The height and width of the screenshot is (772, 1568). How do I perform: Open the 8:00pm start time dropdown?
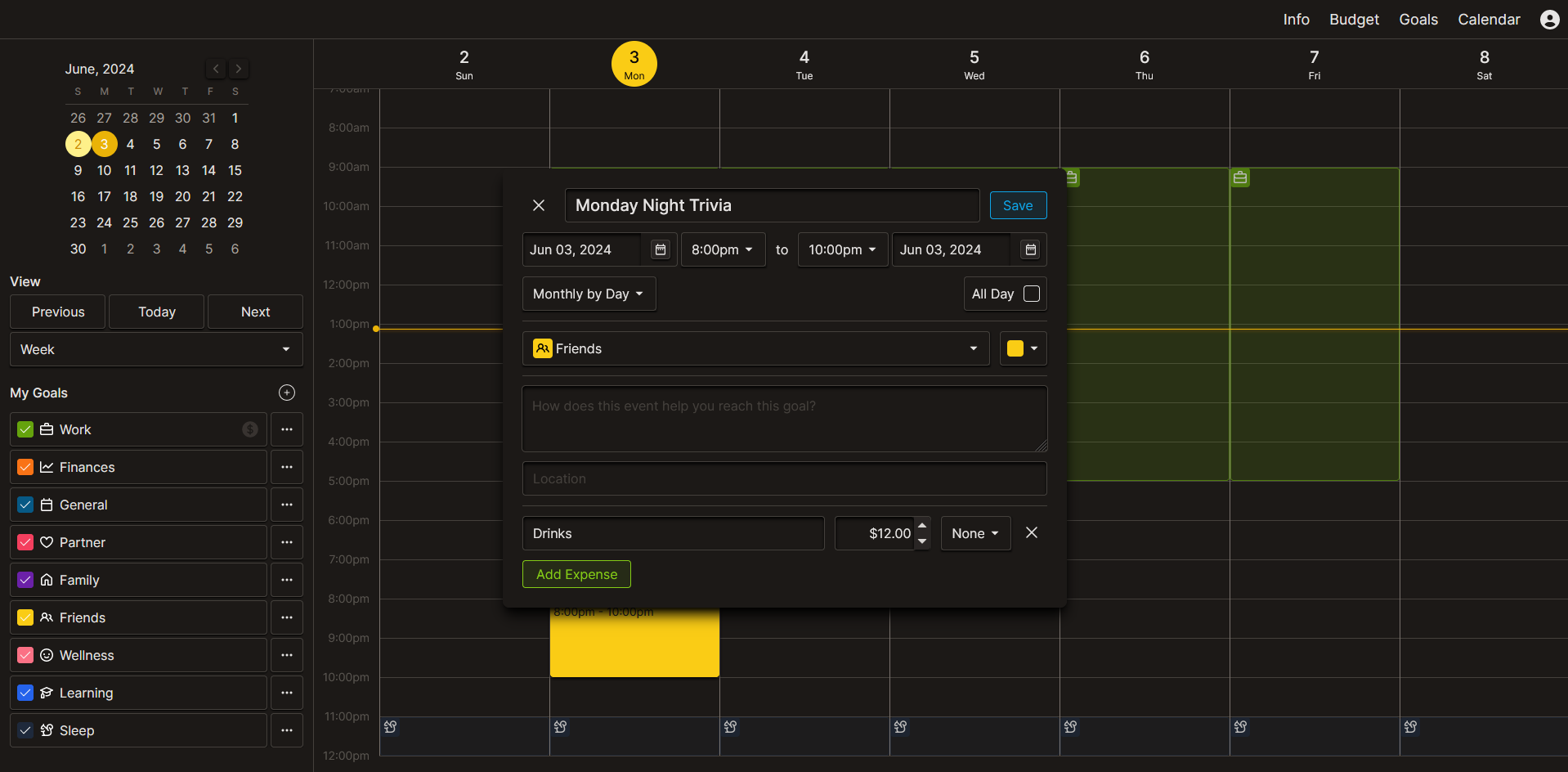(722, 249)
